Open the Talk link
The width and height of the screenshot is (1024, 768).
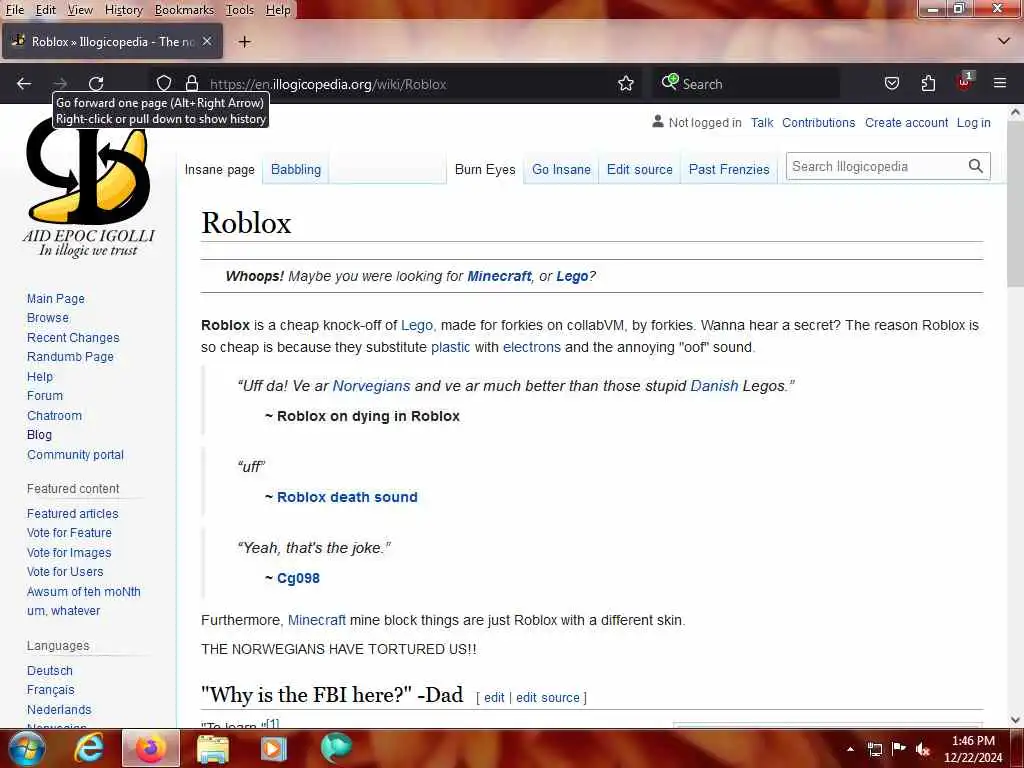[x=761, y=123]
